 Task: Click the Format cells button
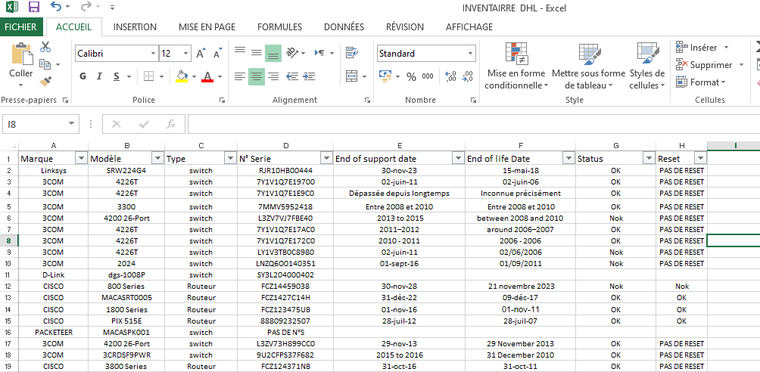[x=700, y=82]
